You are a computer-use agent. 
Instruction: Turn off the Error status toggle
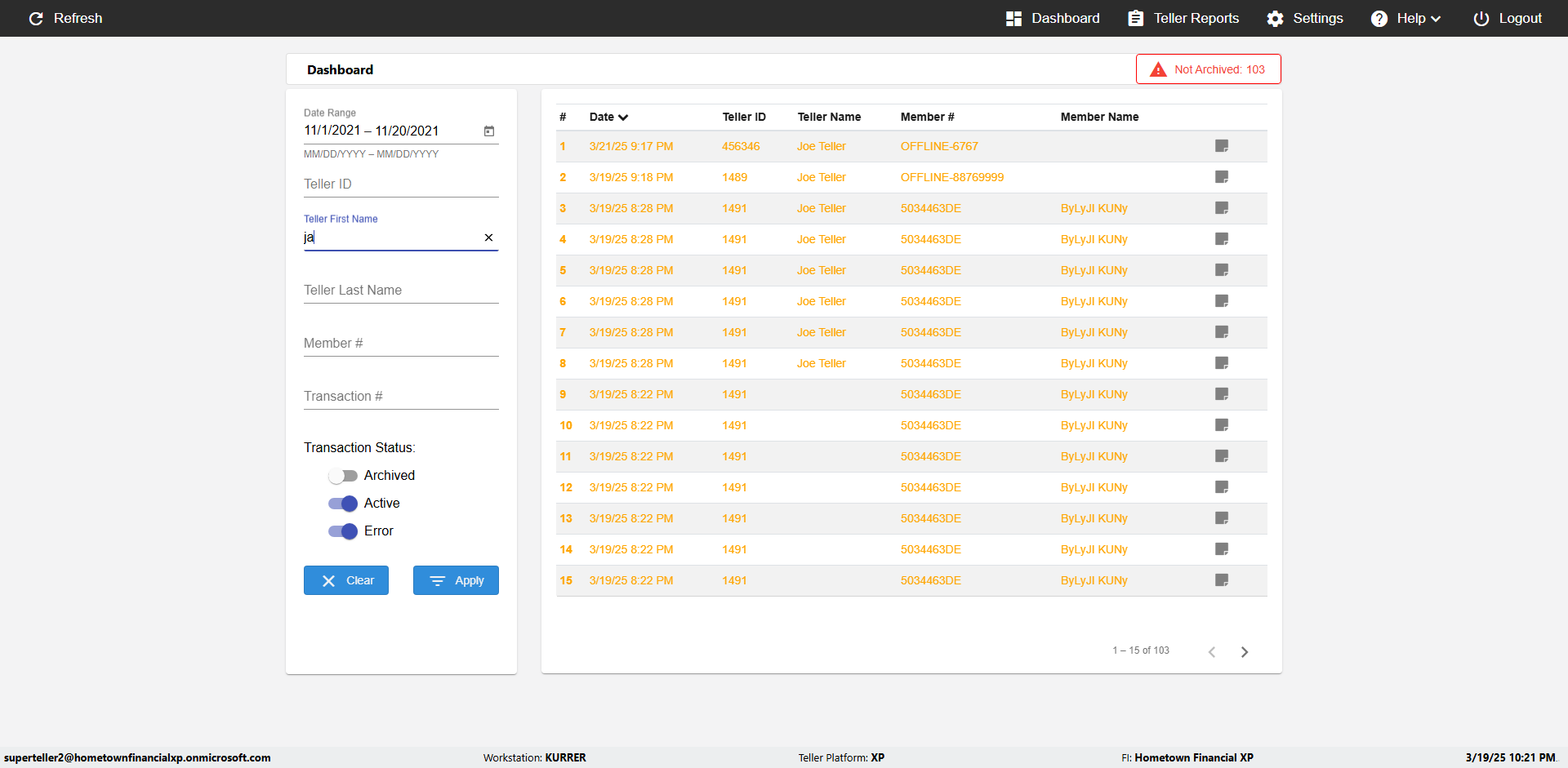coord(343,531)
